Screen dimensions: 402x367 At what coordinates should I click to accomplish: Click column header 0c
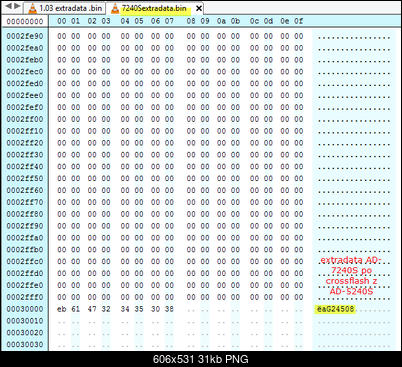click(254, 21)
